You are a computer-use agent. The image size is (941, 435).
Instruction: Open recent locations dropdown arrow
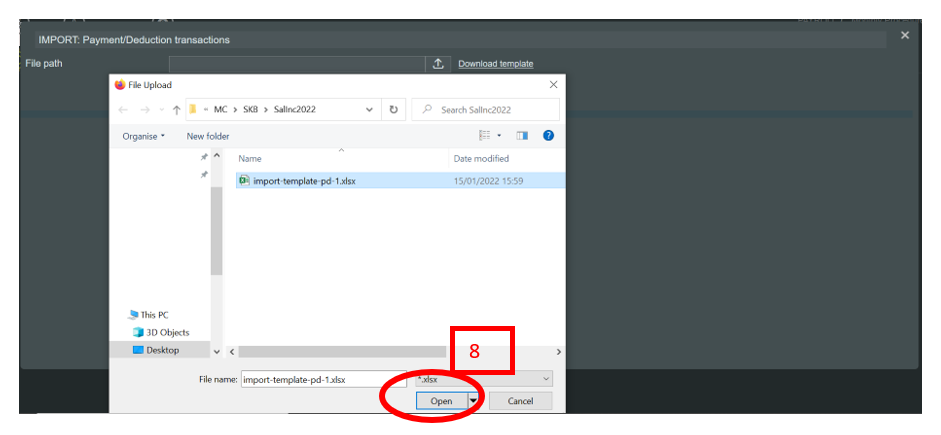[161, 110]
